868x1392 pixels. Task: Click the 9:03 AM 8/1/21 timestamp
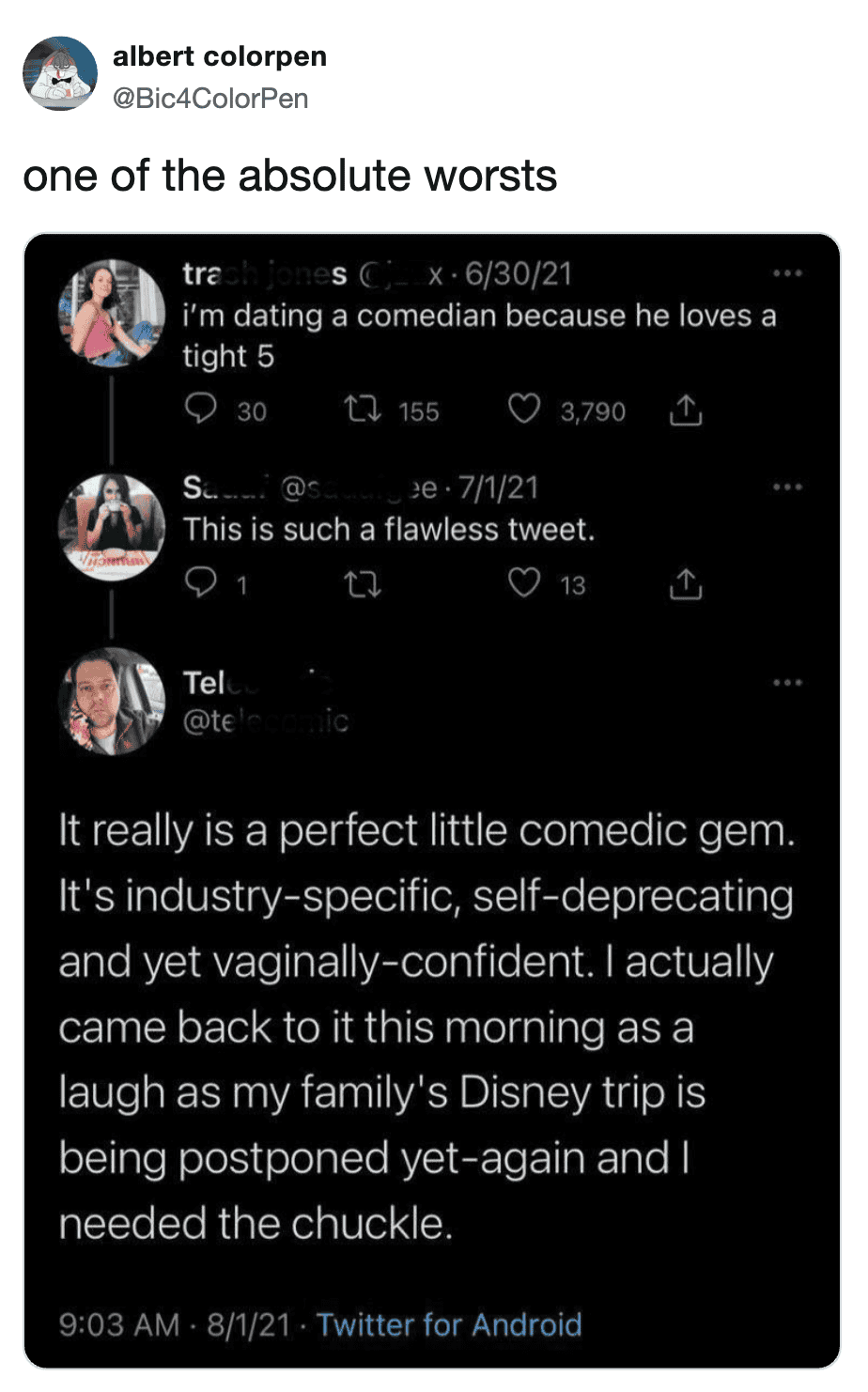pyautogui.click(x=175, y=1324)
